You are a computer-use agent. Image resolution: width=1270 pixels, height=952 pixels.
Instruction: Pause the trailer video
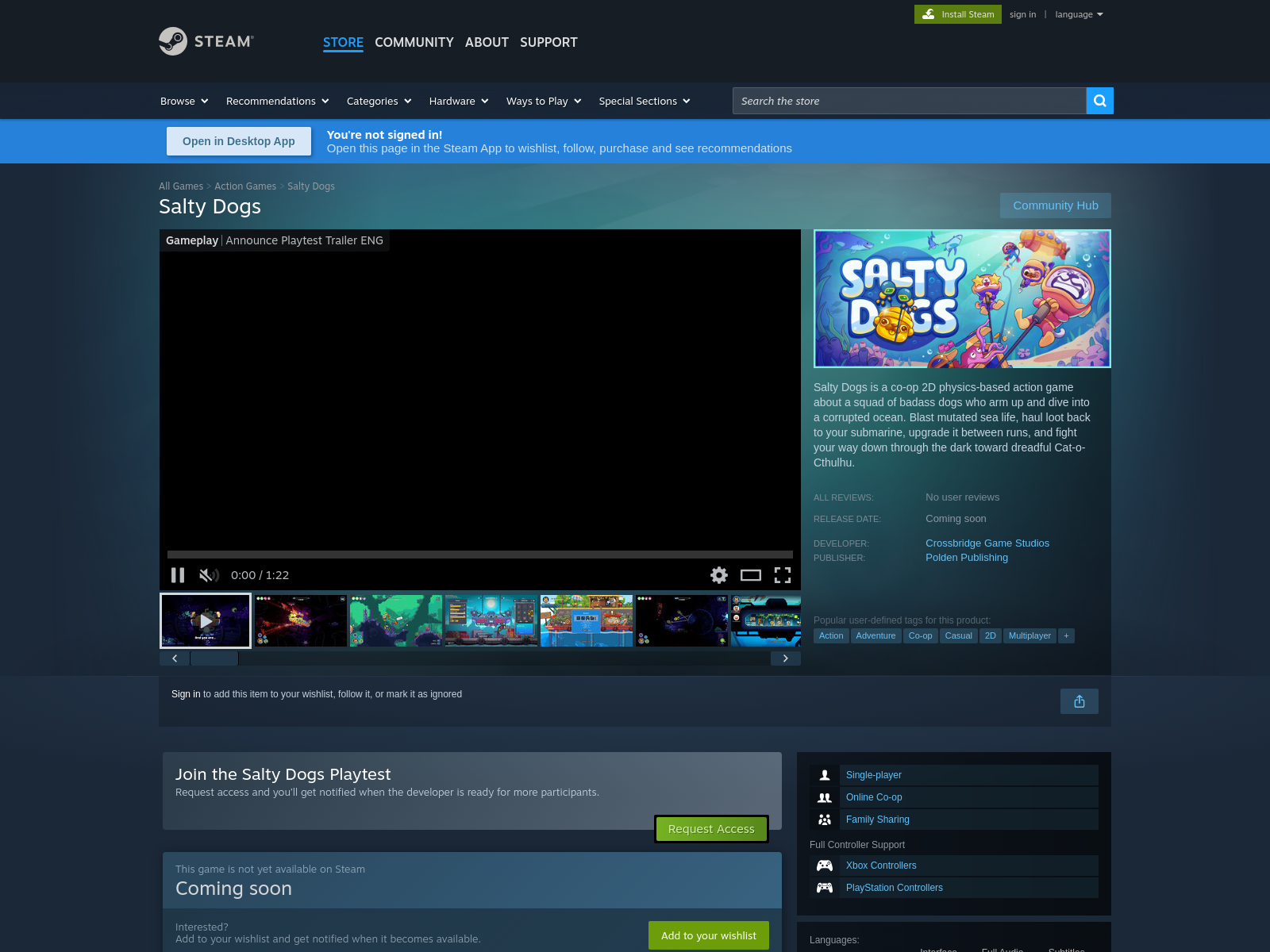pos(178,575)
